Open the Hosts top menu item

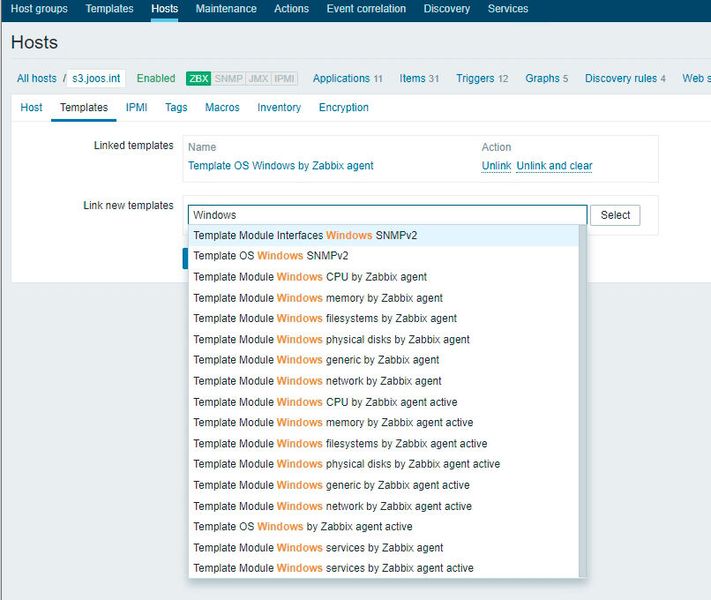click(x=165, y=9)
